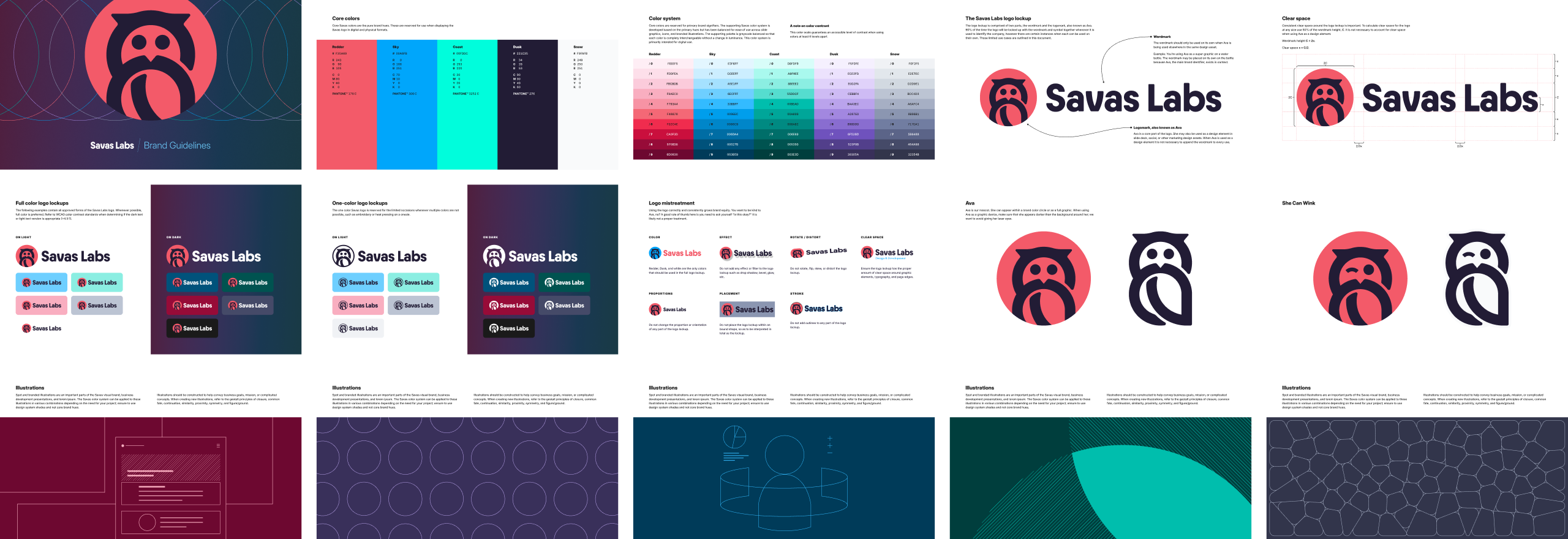Select the sky-blue Savas Labs badge in full-color On Light
Image resolution: width=1568 pixels, height=539 pixels.
(x=42, y=282)
